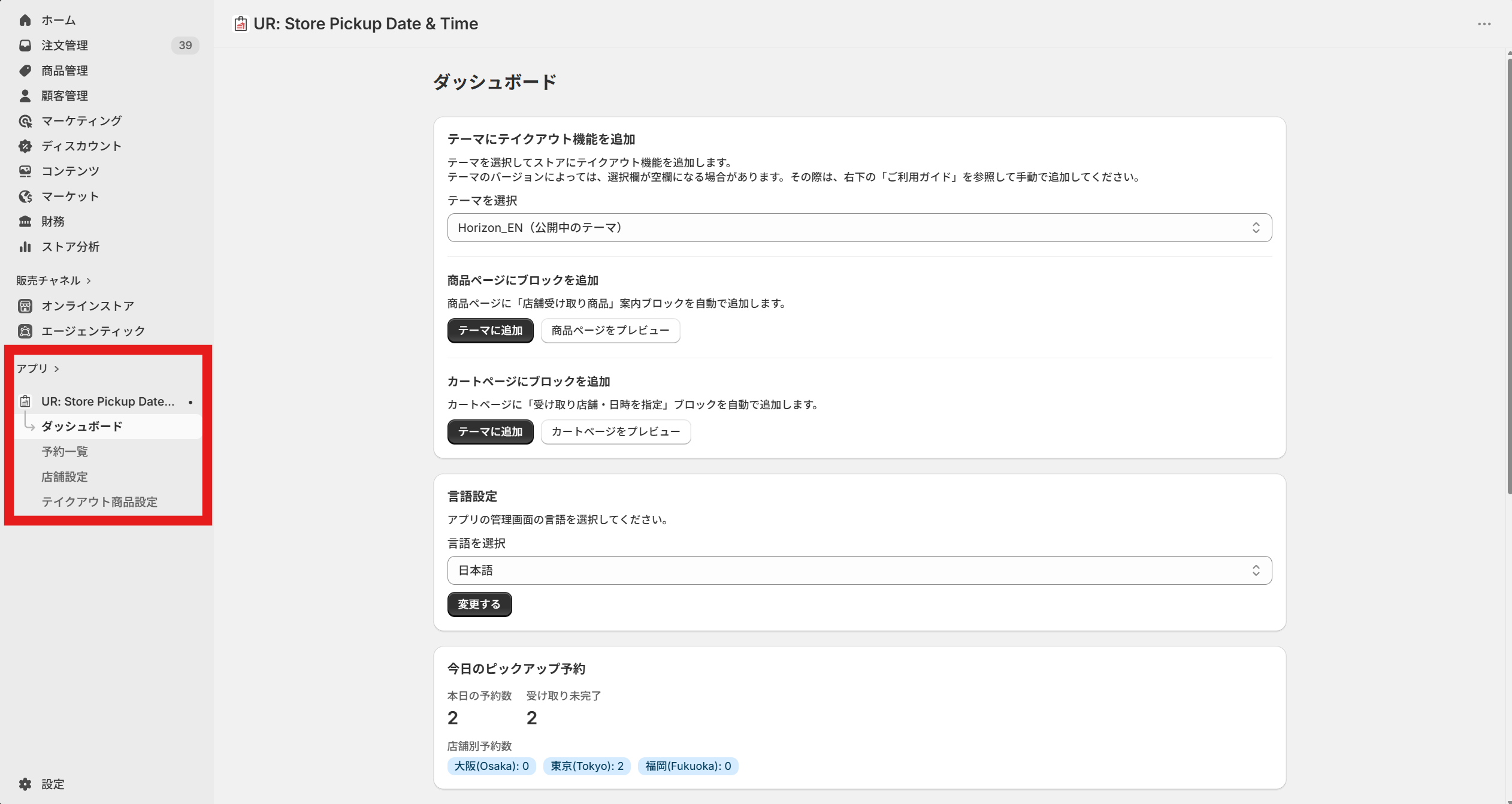The height and width of the screenshot is (804, 1512).
Task: Click テーマに追加 under 商品ページにブロックを追加
Action: click(490, 331)
